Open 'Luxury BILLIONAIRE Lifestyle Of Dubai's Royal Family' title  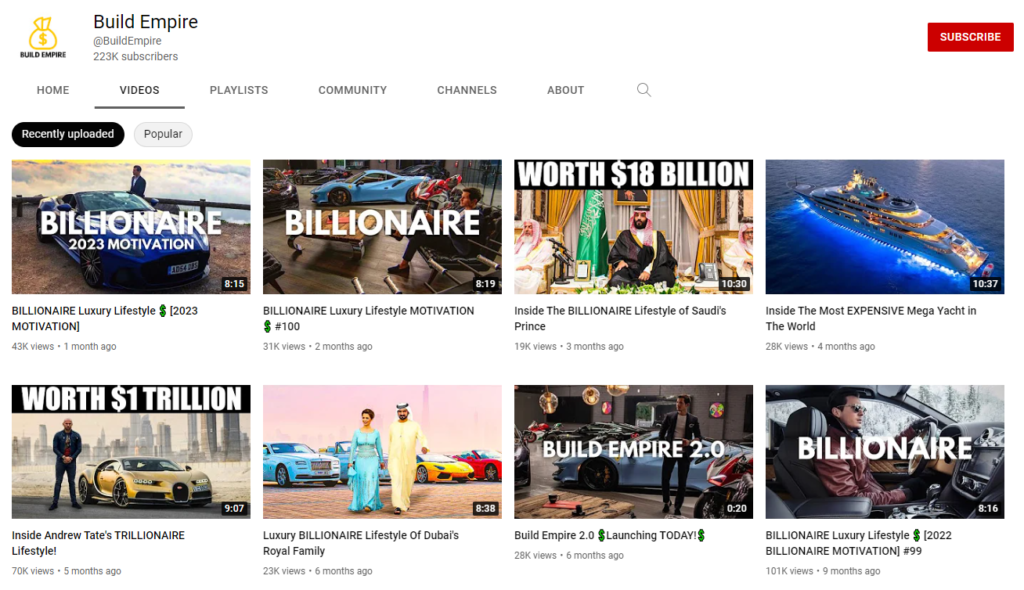click(x=361, y=543)
